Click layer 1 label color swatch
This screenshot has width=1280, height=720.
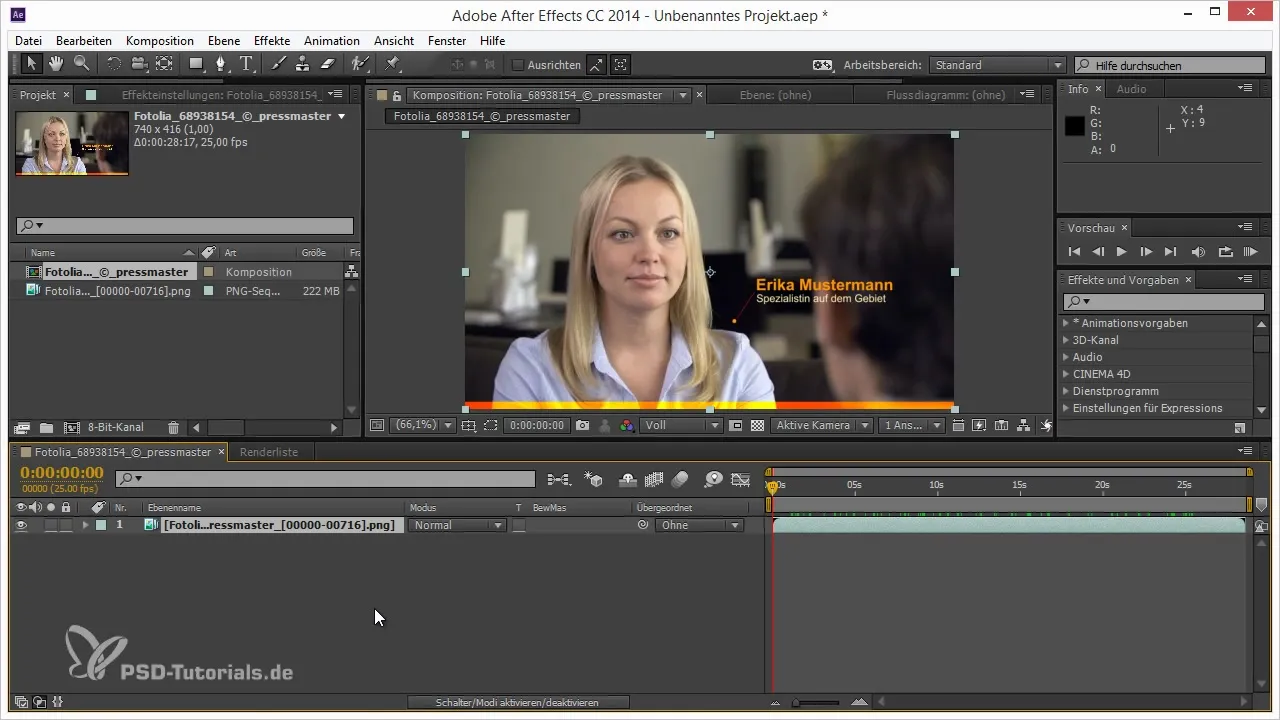[x=101, y=525]
